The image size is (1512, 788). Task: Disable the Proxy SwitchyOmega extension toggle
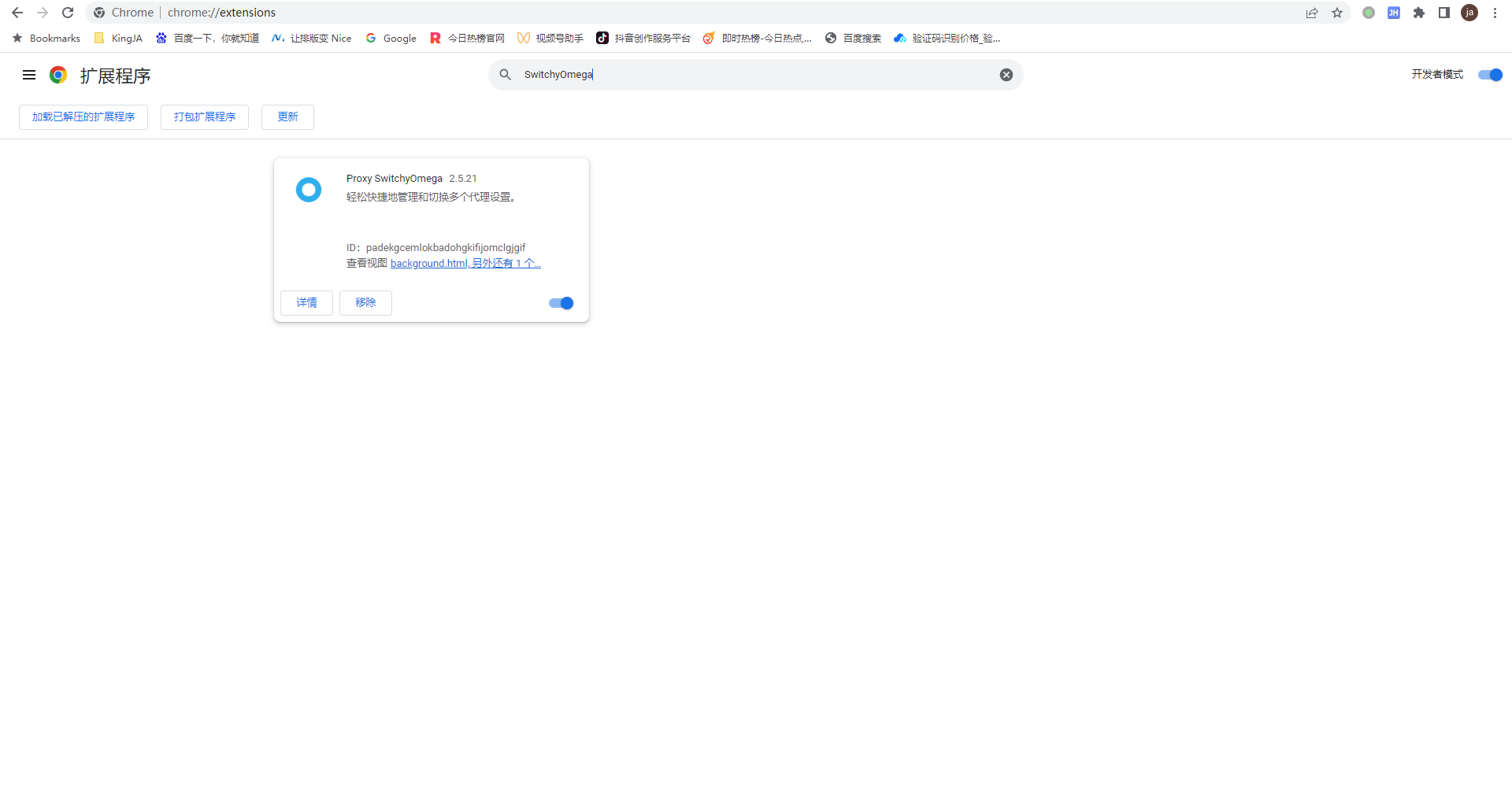(561, 303)
